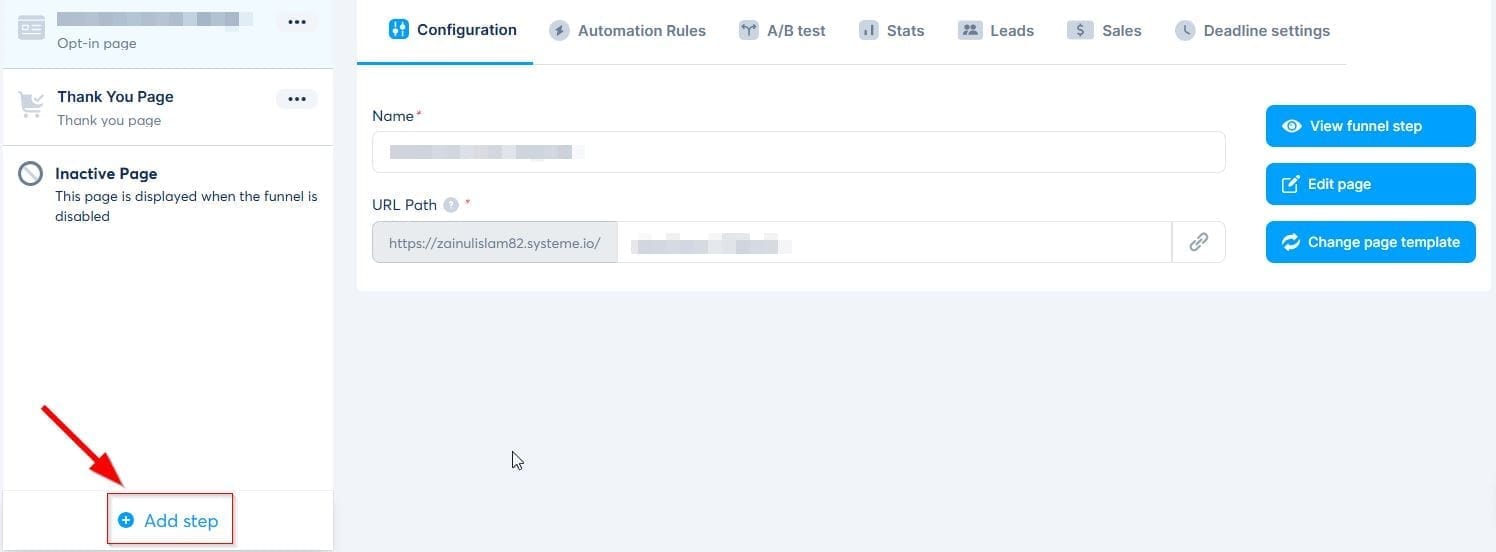Click into the Name input field
This screenshot has height=552, width=1496.
798,152
